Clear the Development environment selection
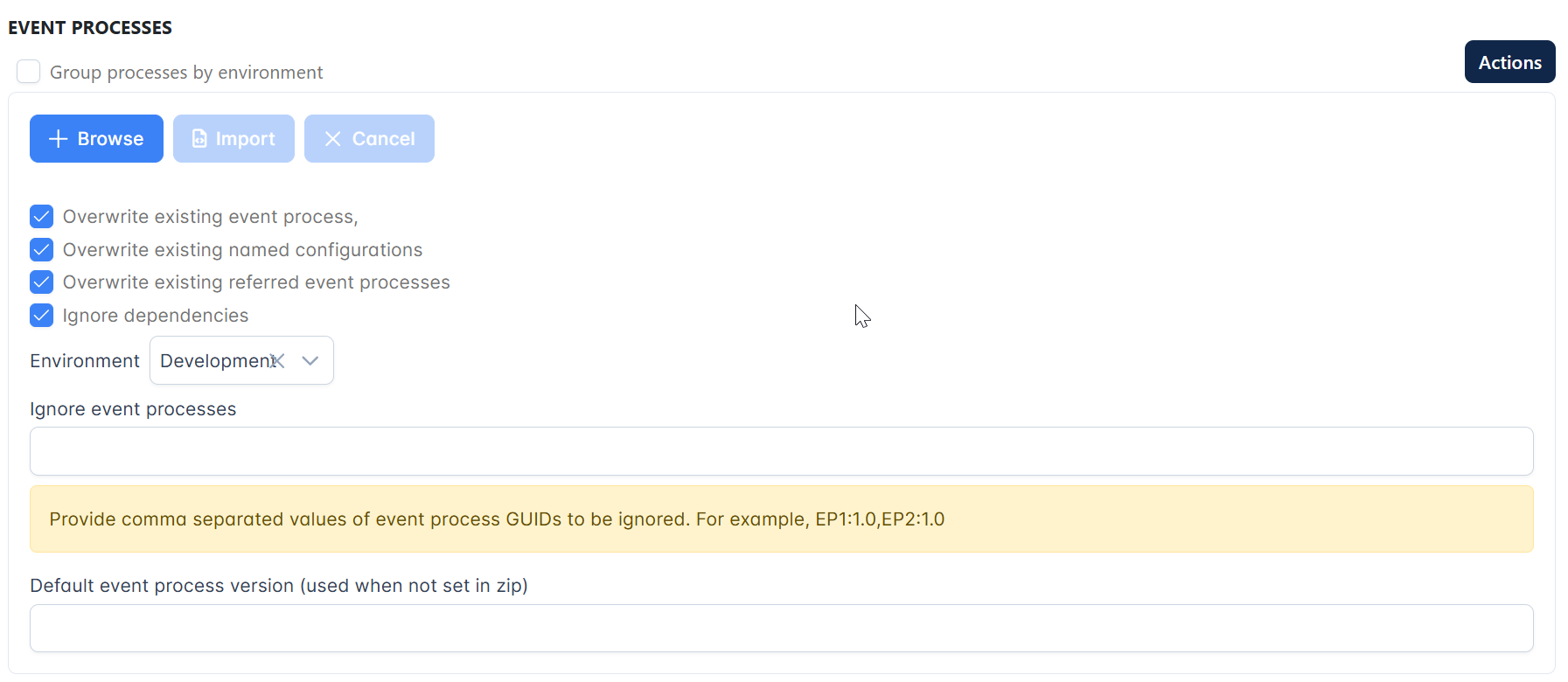The width and height of the screenshot is (1568, 682). [278, 360]
